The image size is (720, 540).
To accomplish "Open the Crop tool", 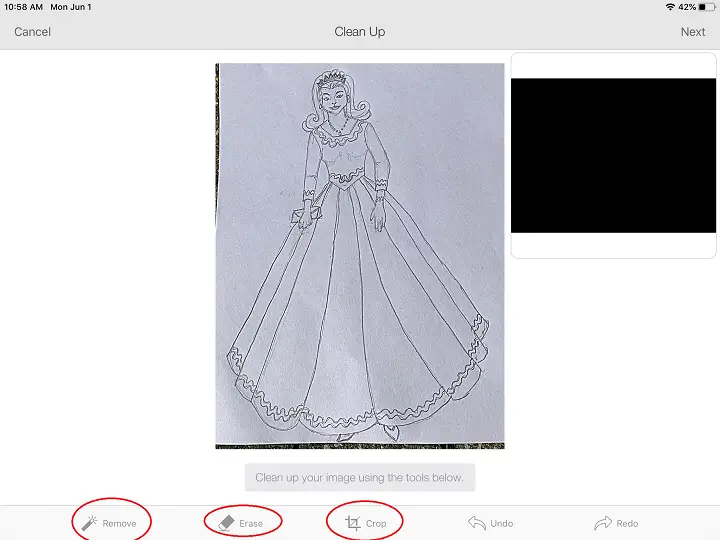I will tap(366, 523).
